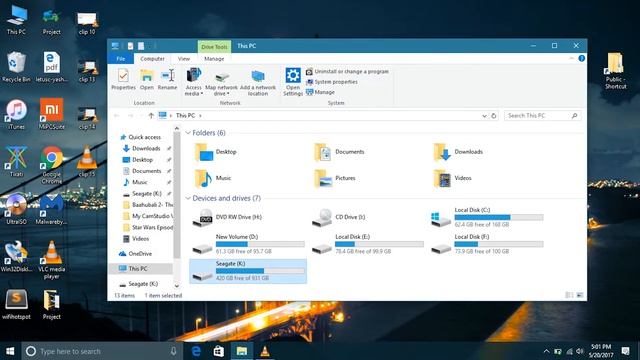Switch to the View ribbon tab
Viewport: 640px width, 360px height.
184,59
